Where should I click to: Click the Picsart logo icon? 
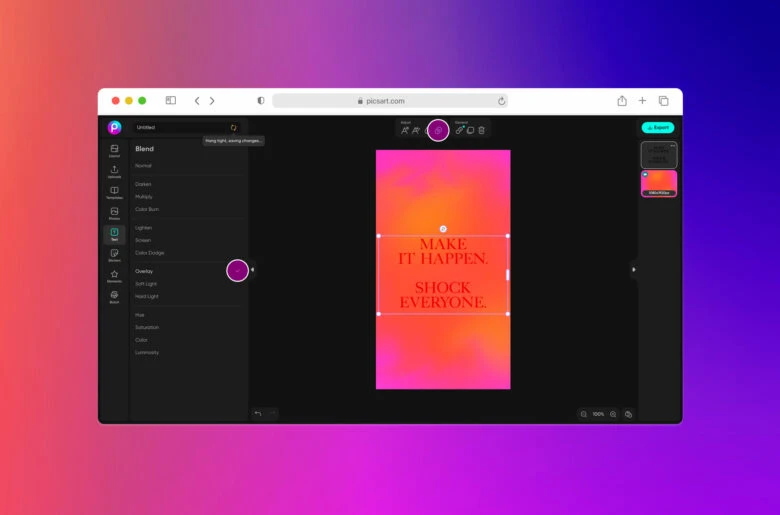tap(114, 127)
